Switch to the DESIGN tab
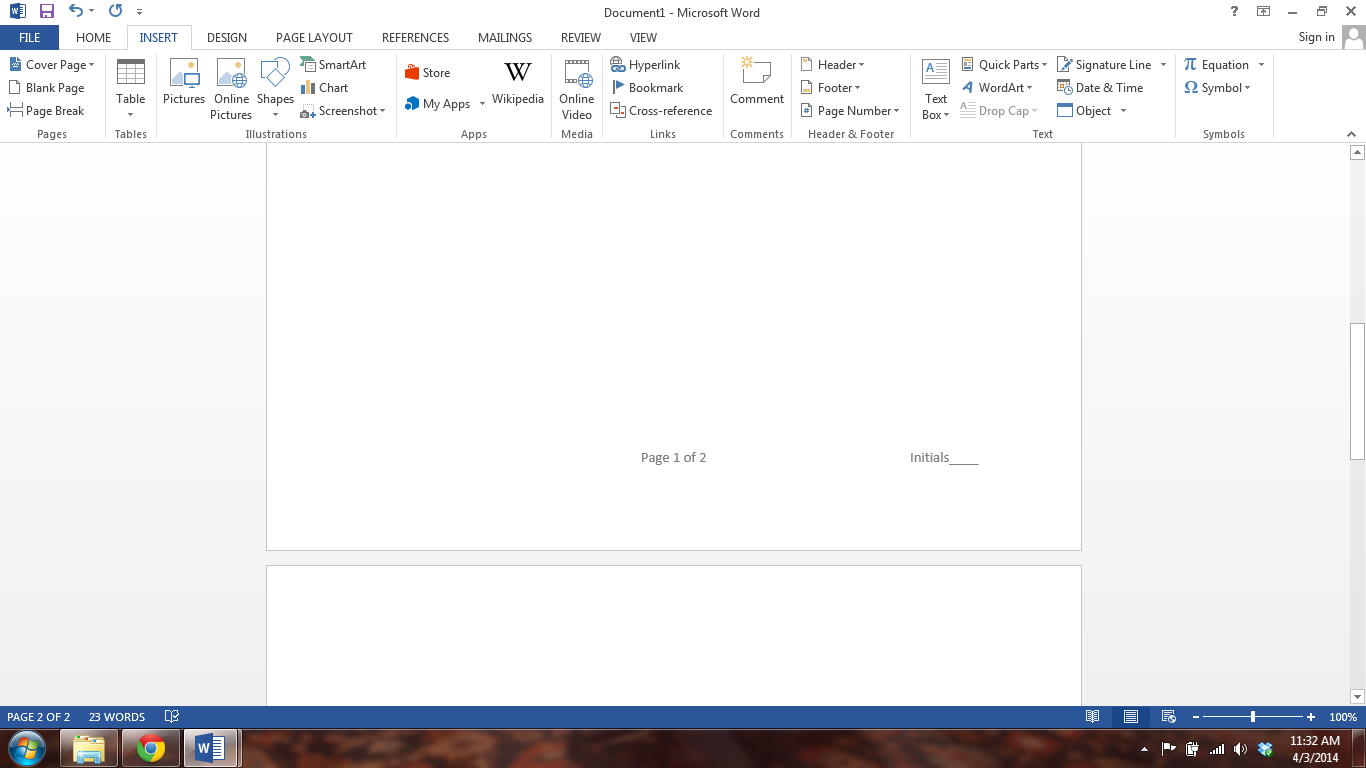The width and height of the screenshot is (1366, 768). [x=227, y=37]
